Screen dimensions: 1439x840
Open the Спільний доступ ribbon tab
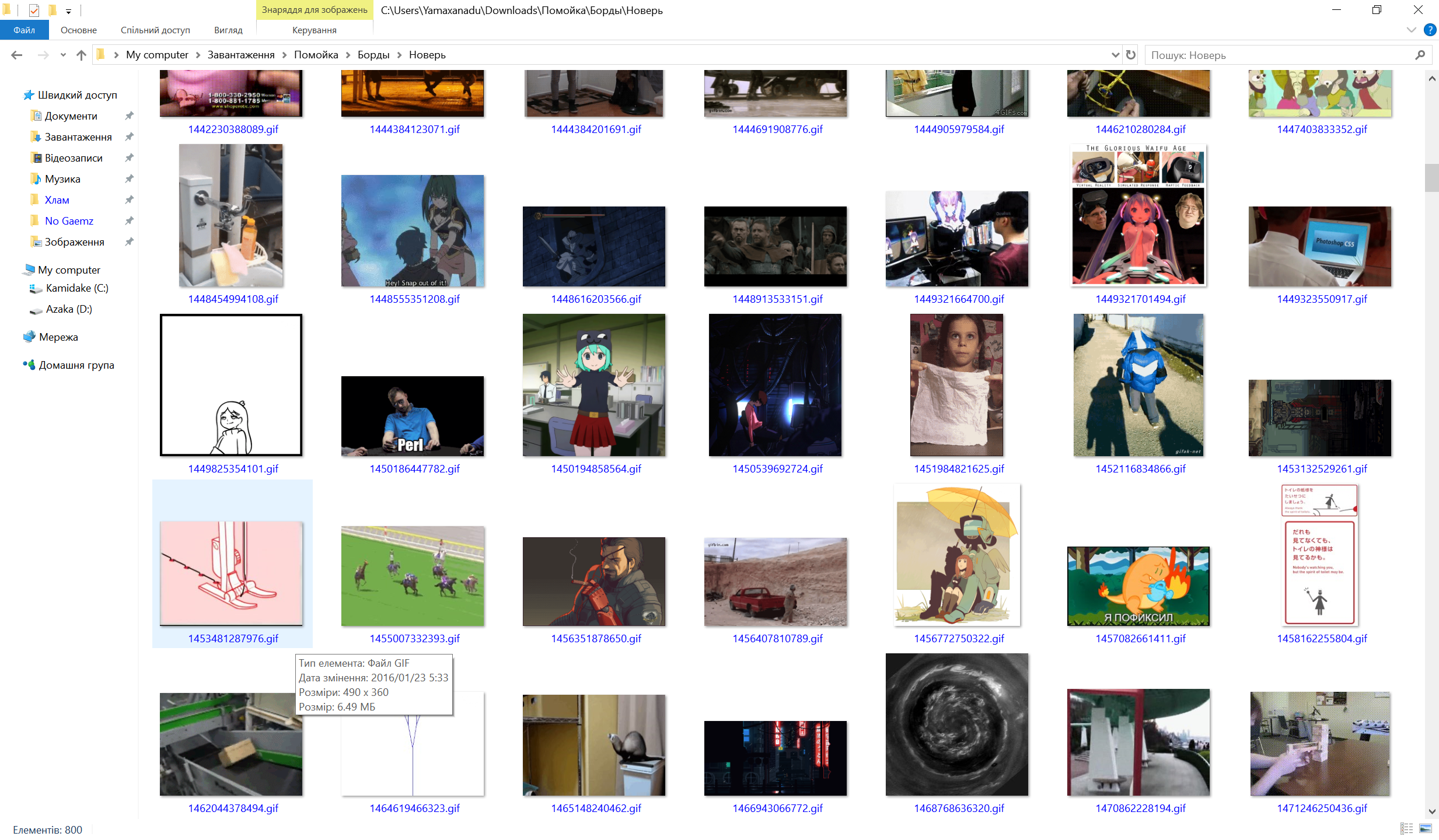click(x=155, y=30)
